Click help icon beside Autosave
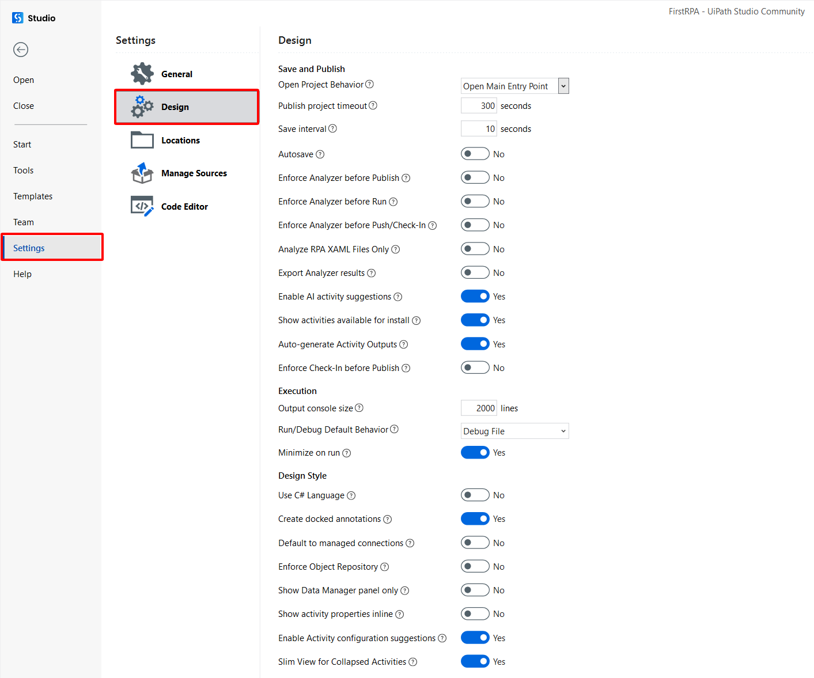The width and height of the screenshot is (814, 678). tap(320, 154)
